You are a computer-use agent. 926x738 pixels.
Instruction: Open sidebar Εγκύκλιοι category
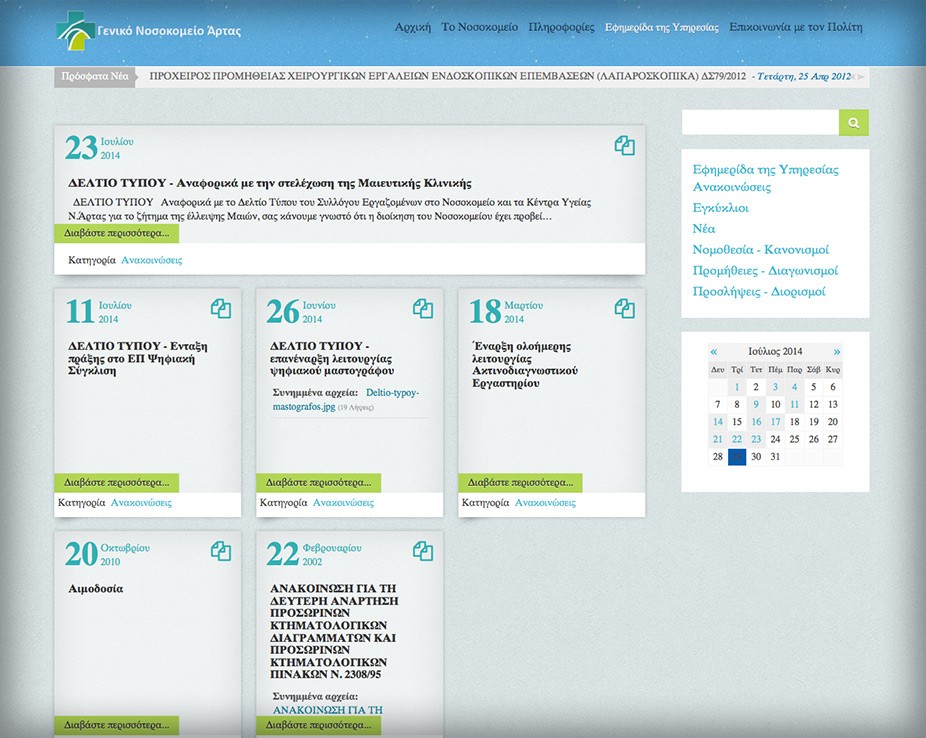pos(720,208)
